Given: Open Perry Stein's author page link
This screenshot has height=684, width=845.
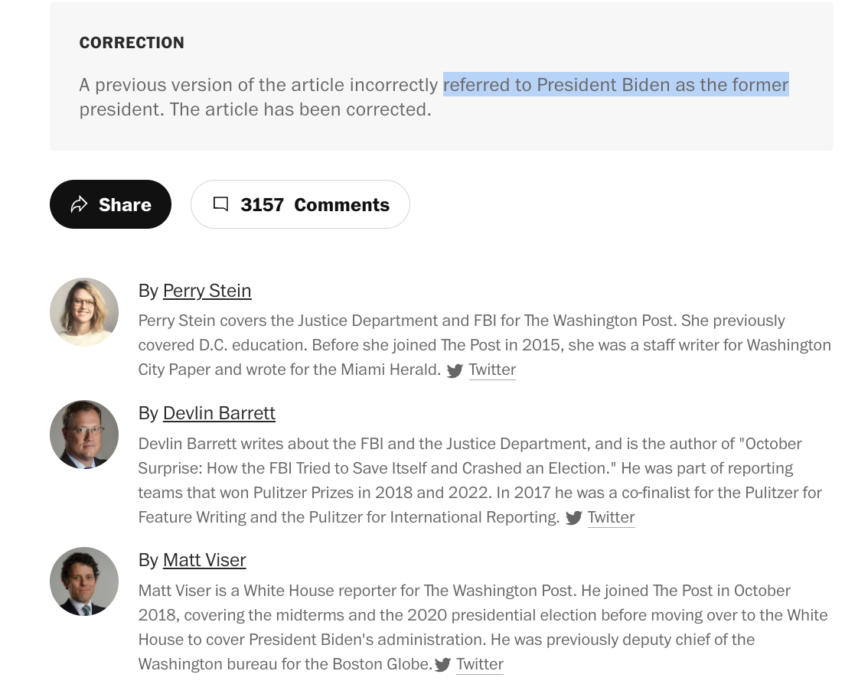Looking at the screenshot, I should coord(207,291).
